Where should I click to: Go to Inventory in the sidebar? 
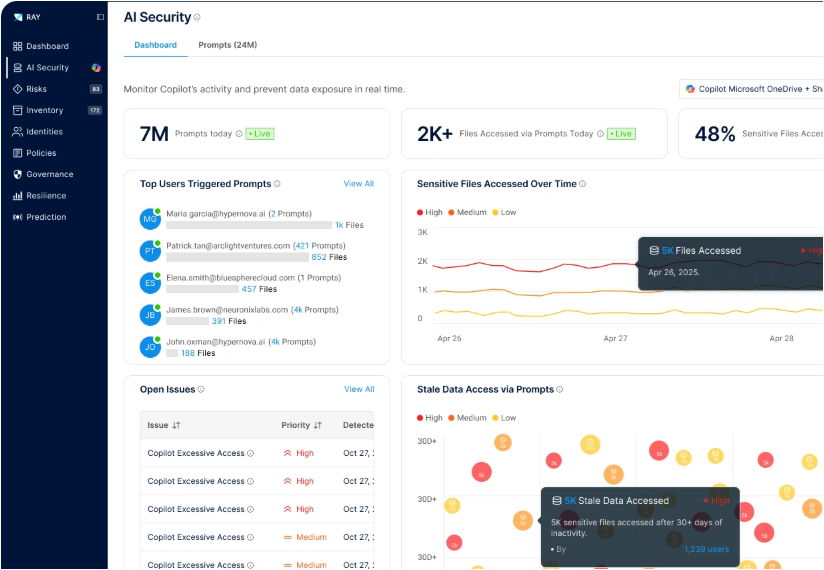pos(38,111)
